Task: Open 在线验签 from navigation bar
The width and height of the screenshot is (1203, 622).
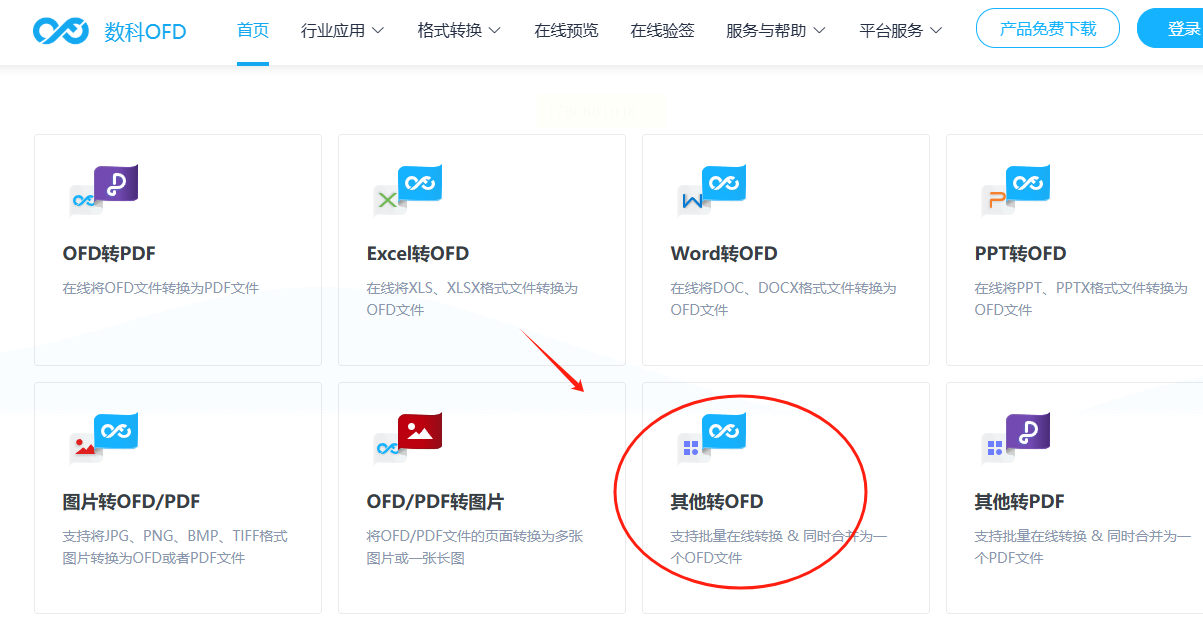Action: pyautogui.click(x=662, y=30)
